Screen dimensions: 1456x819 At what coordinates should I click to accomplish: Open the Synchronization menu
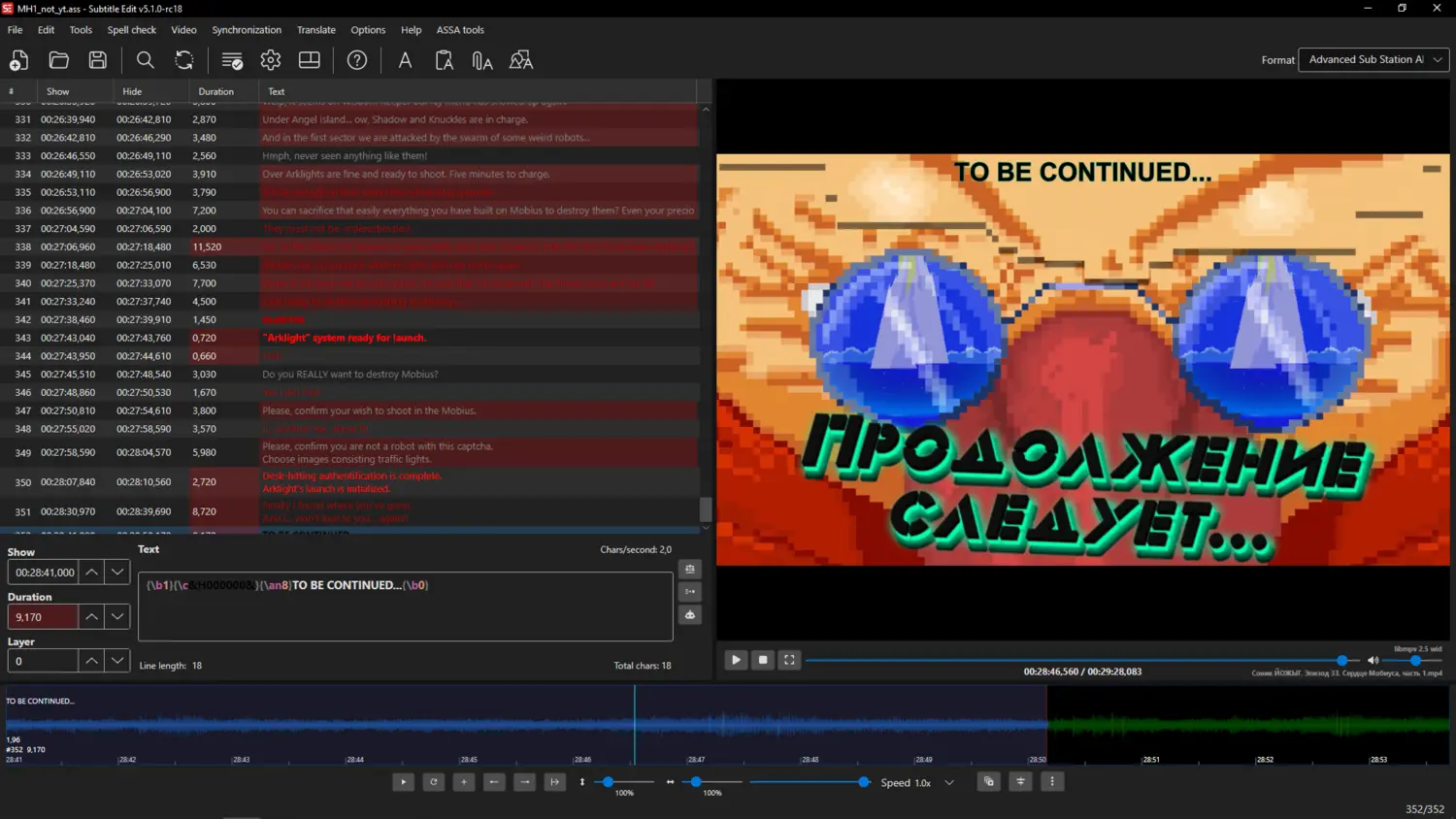[x=247, y=30]
